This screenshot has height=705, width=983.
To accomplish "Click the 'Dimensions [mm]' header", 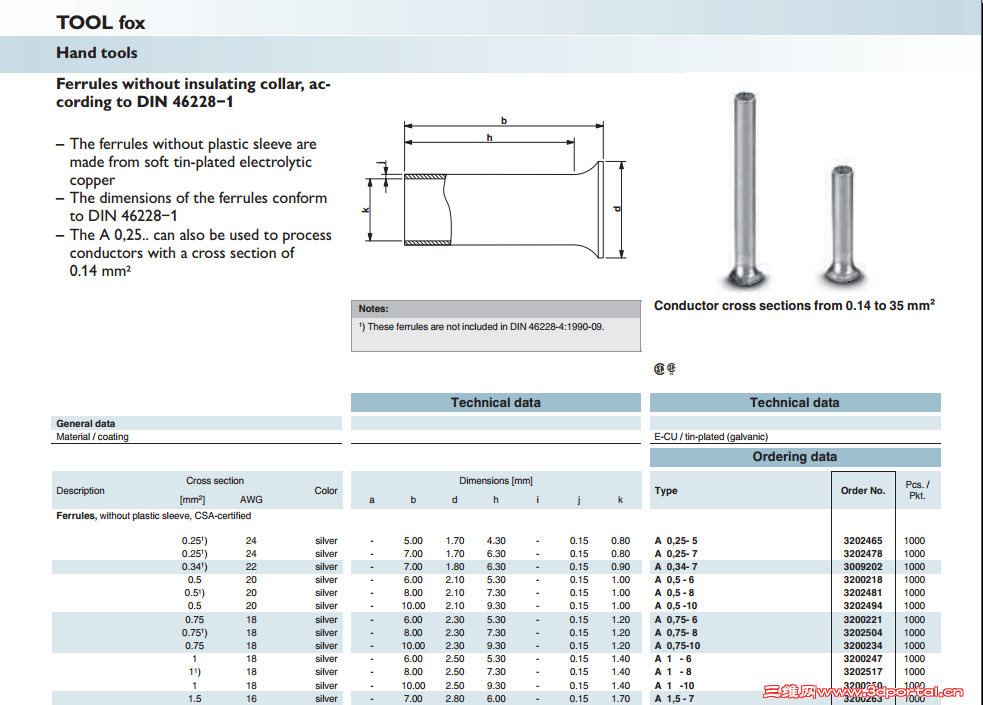I will click(x=496, y=481).
